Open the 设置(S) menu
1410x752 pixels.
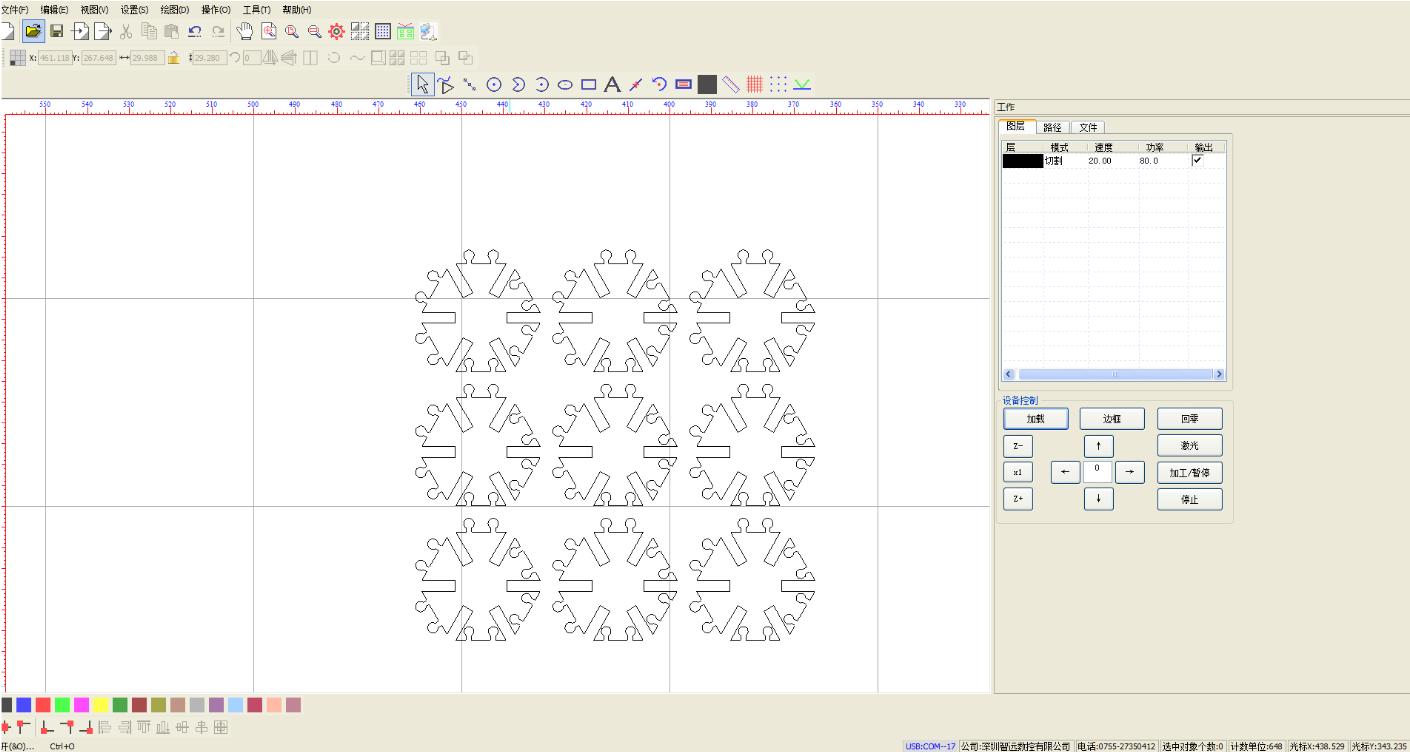(x=135, y=9)
